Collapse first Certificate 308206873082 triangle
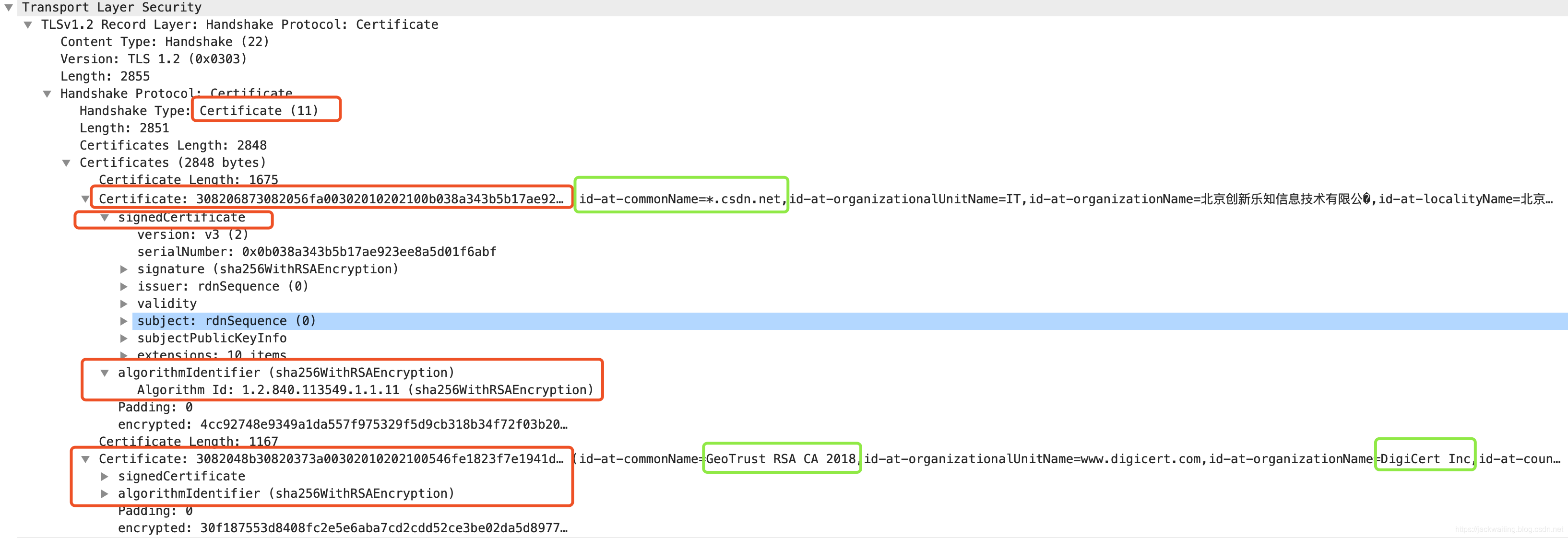The height and width of the screenshot is (538, 1568). (85, 199)
